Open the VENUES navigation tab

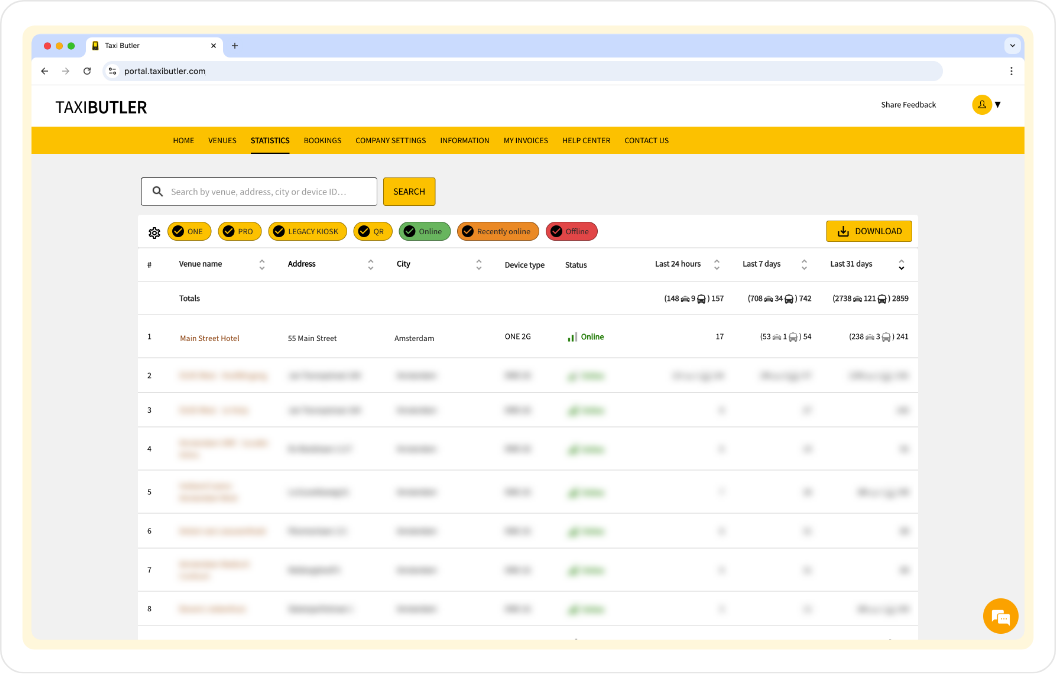point(222,141)
